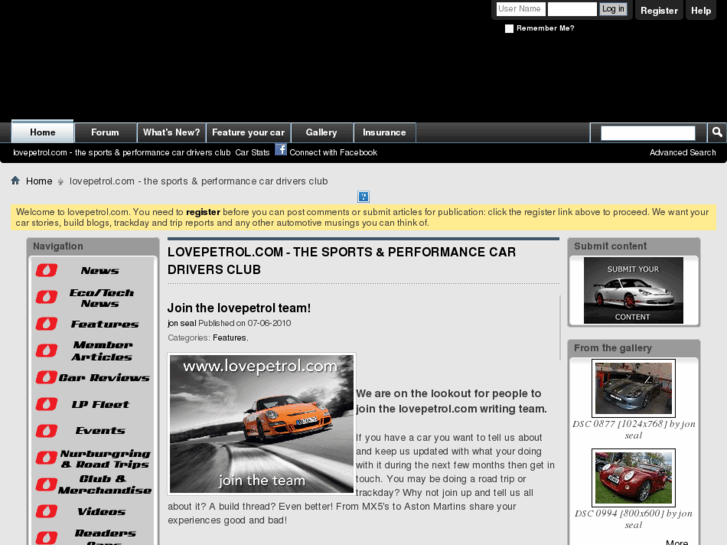Open the Insurance tab
The width and height of the screenshot is (727, 545).
[x=384, y=132]
